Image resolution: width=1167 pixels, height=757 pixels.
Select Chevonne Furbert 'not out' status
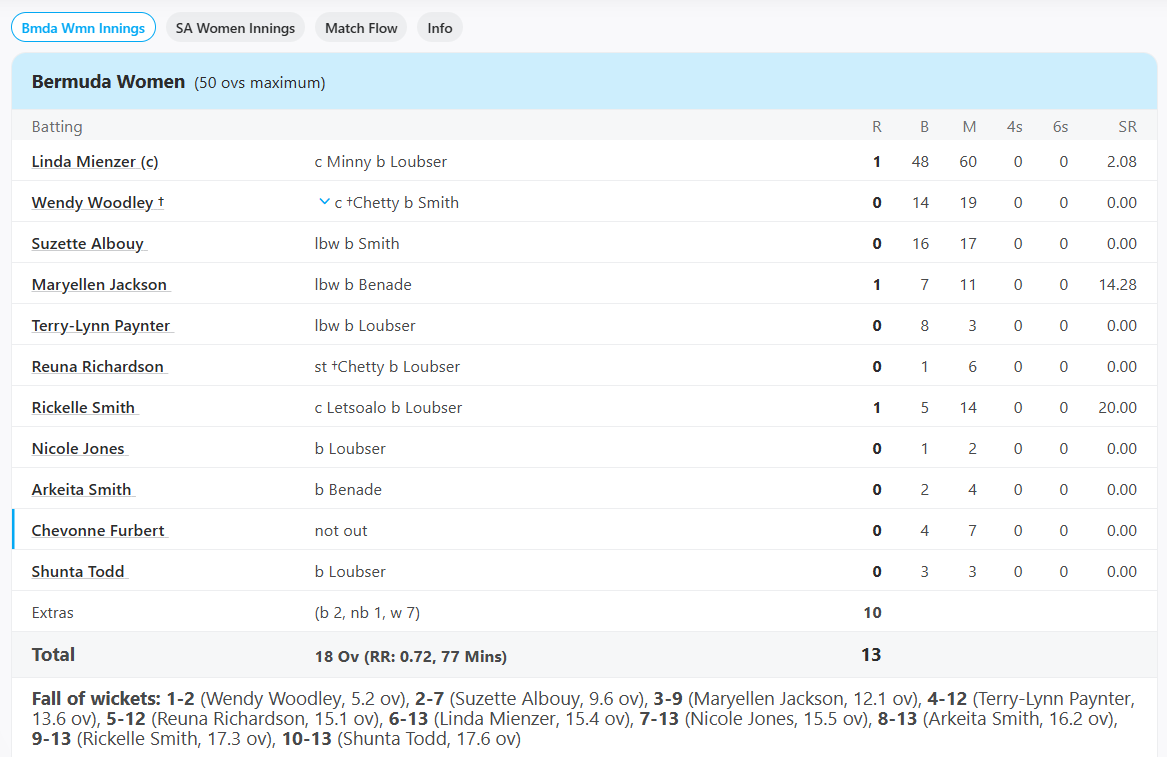point(341,530)
